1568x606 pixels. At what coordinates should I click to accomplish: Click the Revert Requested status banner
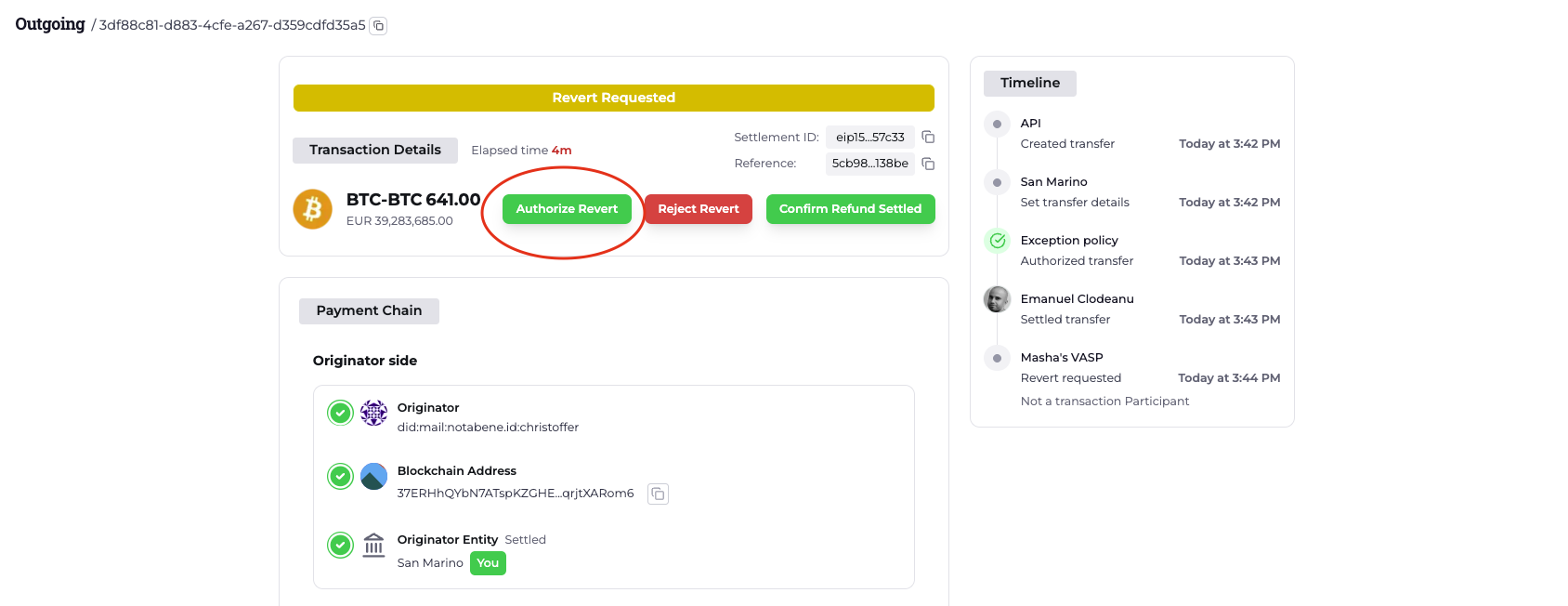tap(614, 98)
